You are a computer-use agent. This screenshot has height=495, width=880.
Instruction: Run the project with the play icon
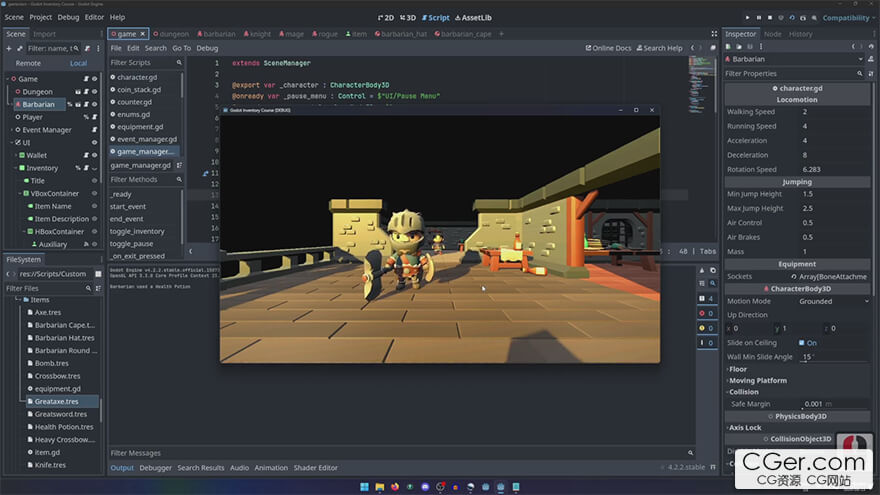click(747, 18)
